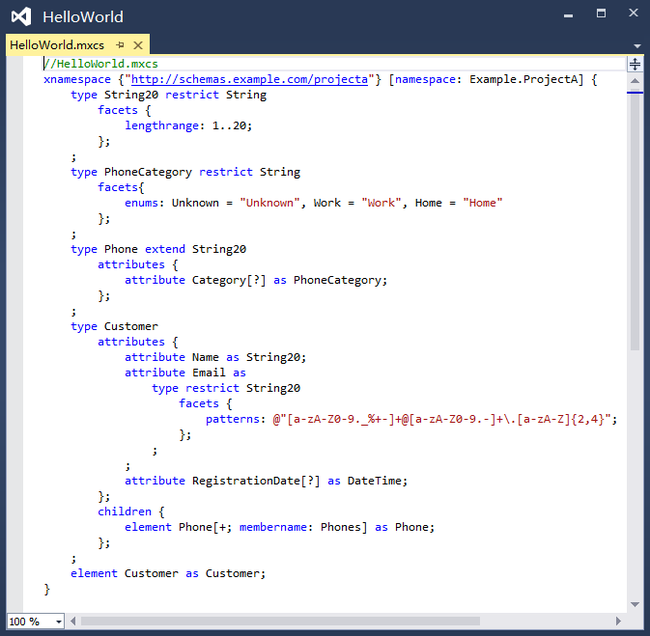Click the DateTime type name

(x=374, y=481)
